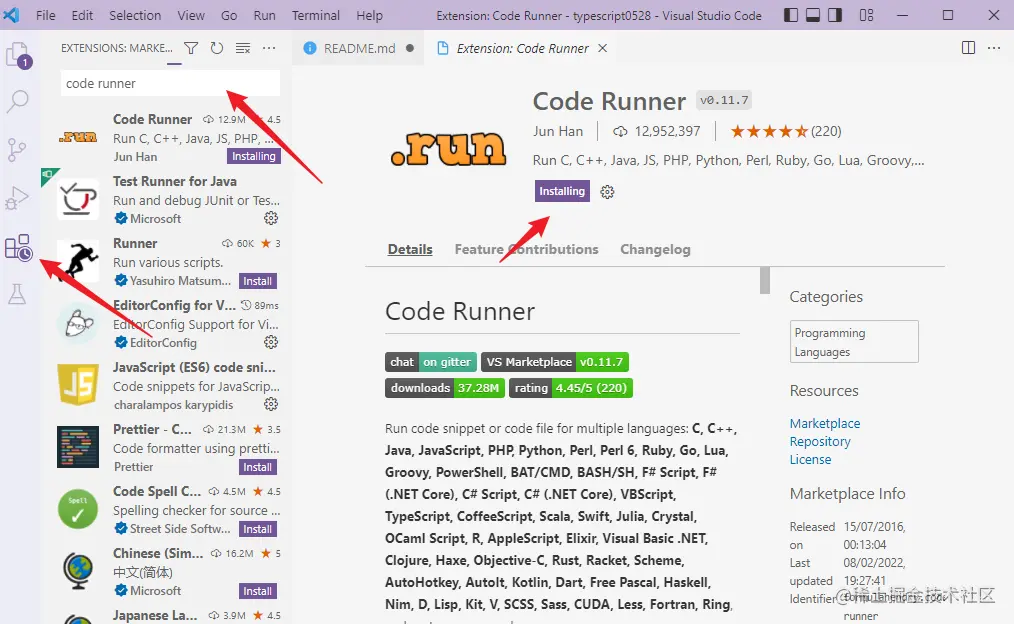Toggle bottom panel layout icon
This screenshot has height=624, width=1014.
[x=813, y=15]
